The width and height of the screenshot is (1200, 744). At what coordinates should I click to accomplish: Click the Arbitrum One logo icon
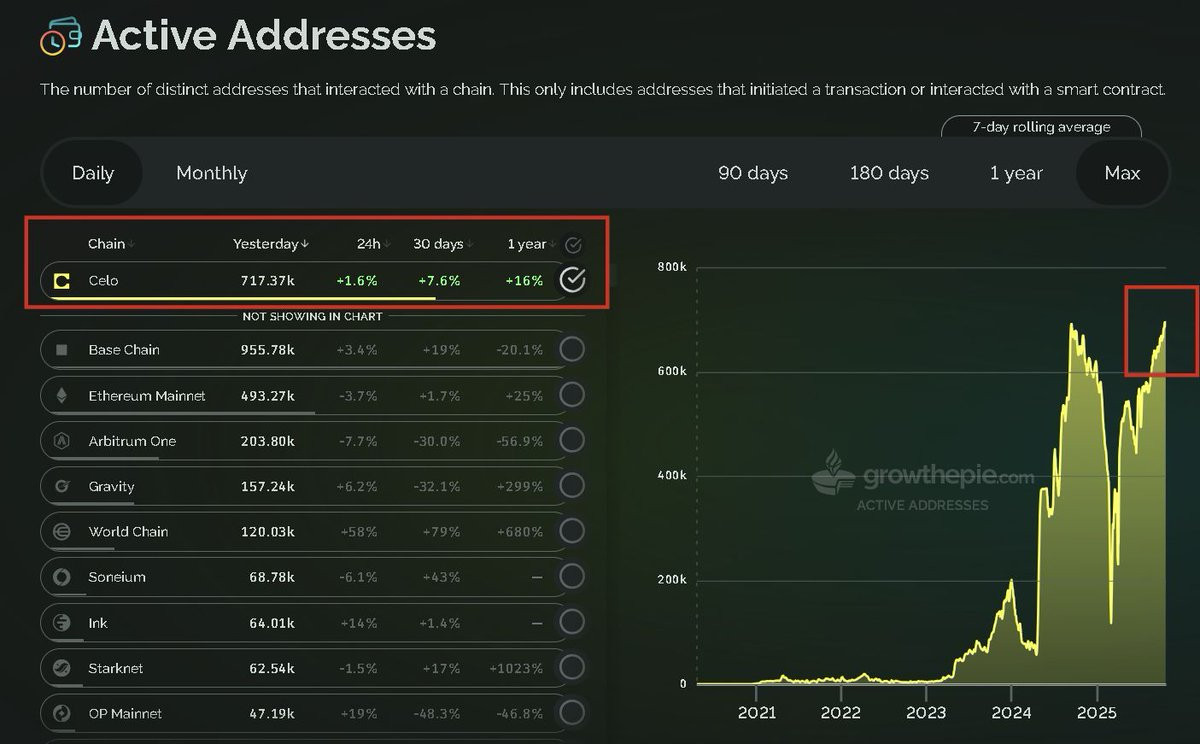[x=62, y=441]
